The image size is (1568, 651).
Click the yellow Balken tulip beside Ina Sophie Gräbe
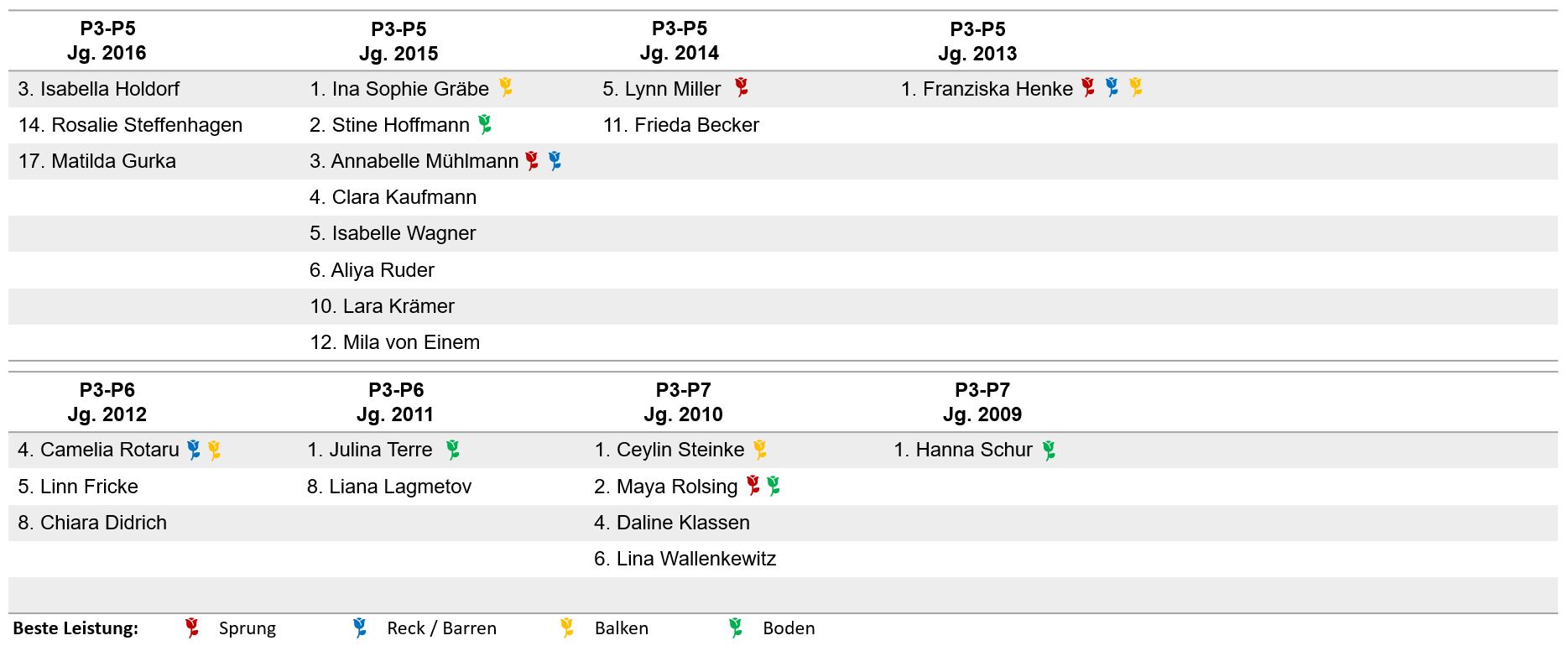tap(505, 87)
